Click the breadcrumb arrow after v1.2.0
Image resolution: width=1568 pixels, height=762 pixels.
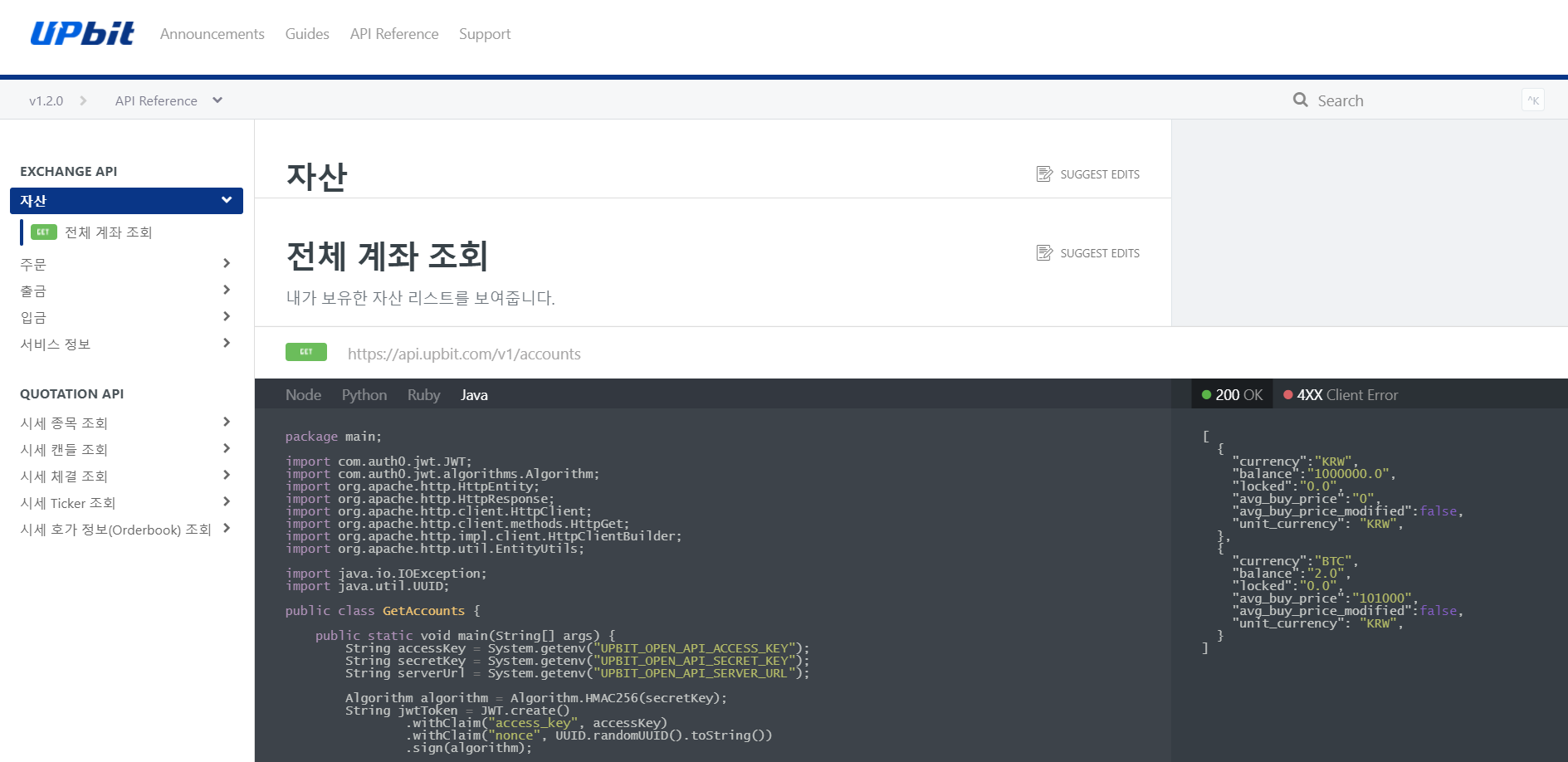(83, 100)
